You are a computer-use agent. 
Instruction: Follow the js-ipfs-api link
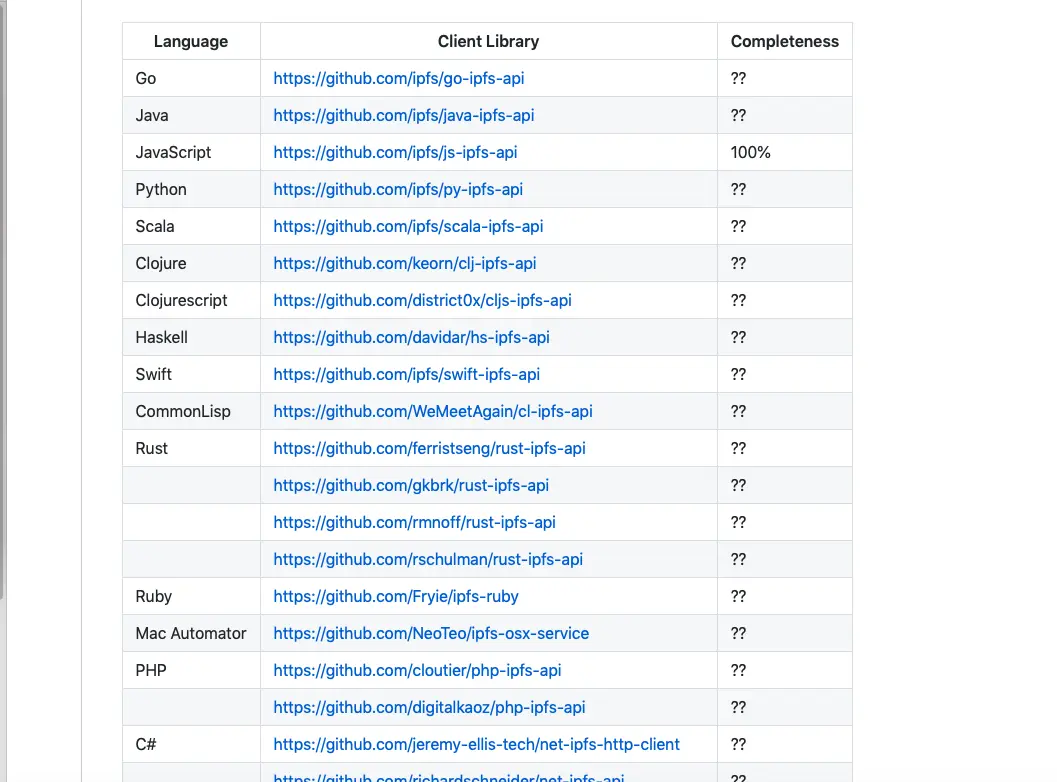tap(395, 152)
